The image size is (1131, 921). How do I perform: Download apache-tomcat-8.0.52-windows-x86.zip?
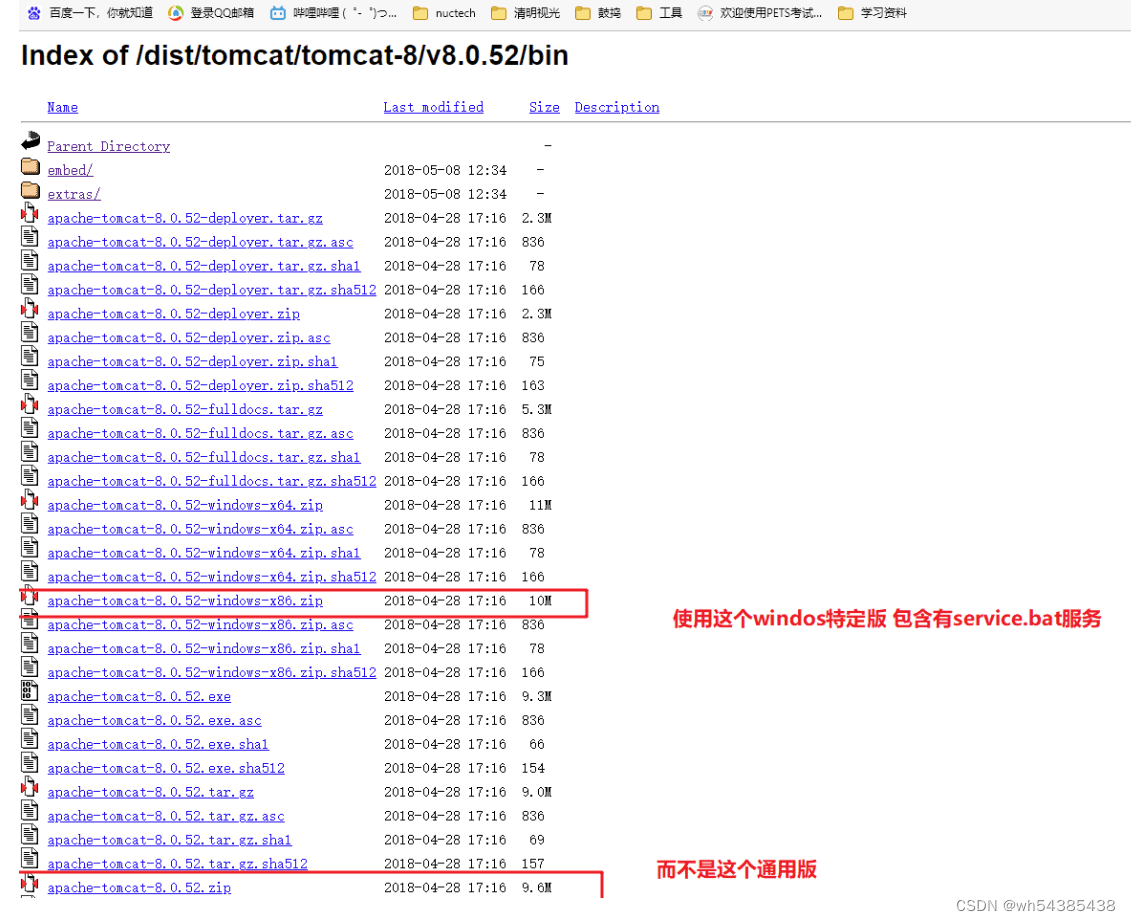click(185, 601)
